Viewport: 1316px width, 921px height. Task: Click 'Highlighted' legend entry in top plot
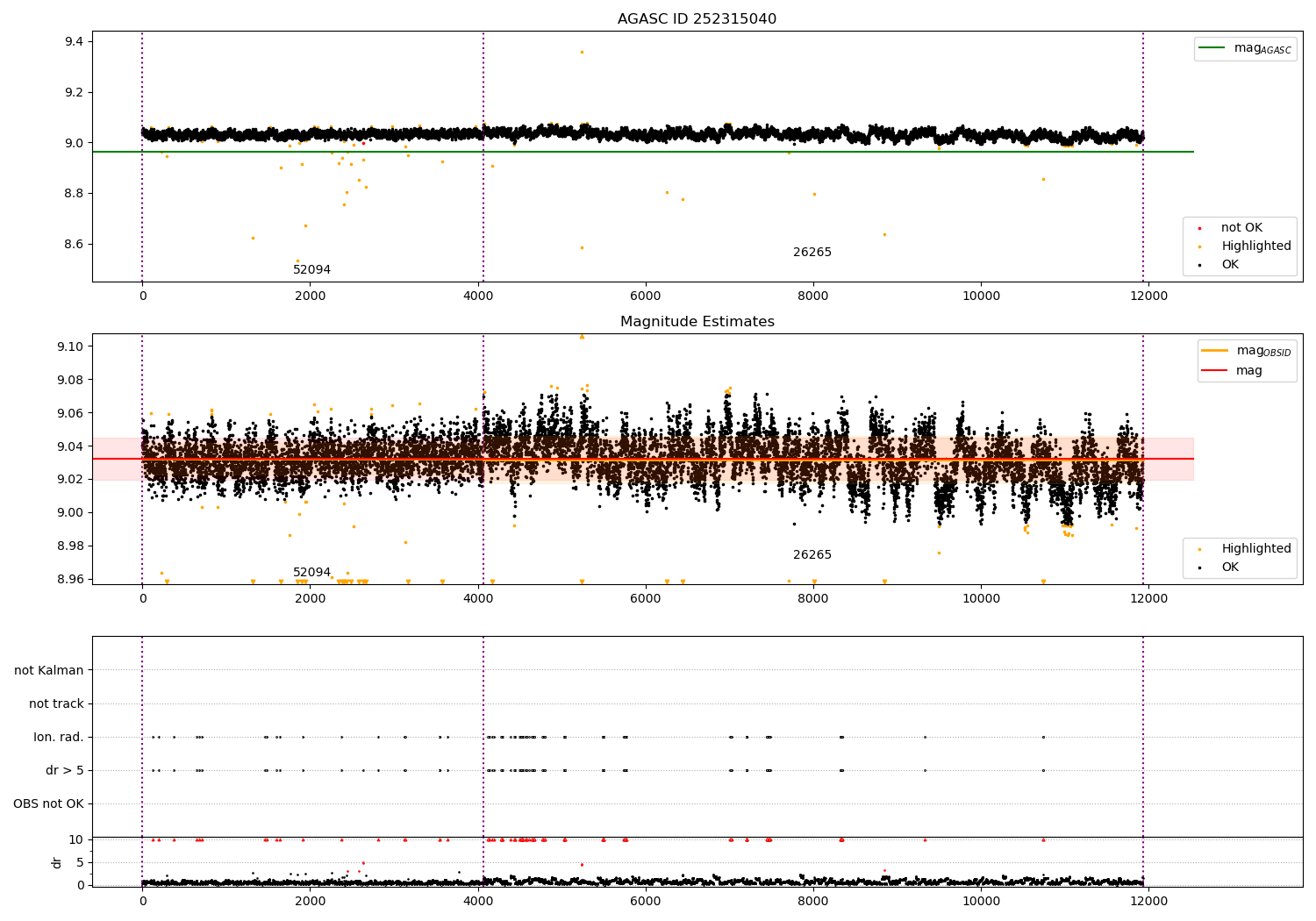(x=1256, y=246)
